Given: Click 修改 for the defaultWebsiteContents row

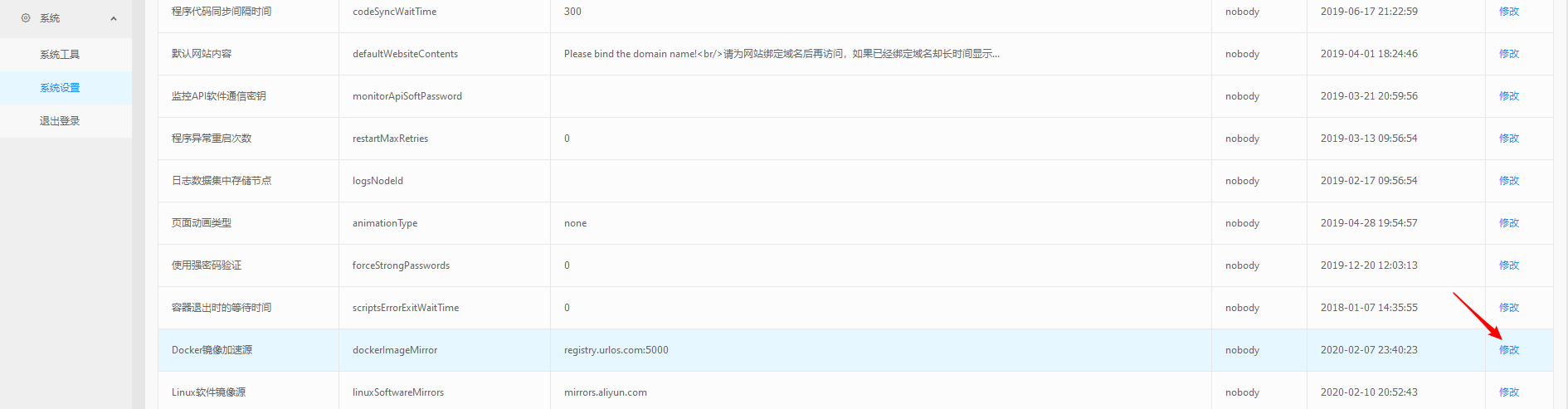Looking at the screenshot, I should coord(1508,54).
